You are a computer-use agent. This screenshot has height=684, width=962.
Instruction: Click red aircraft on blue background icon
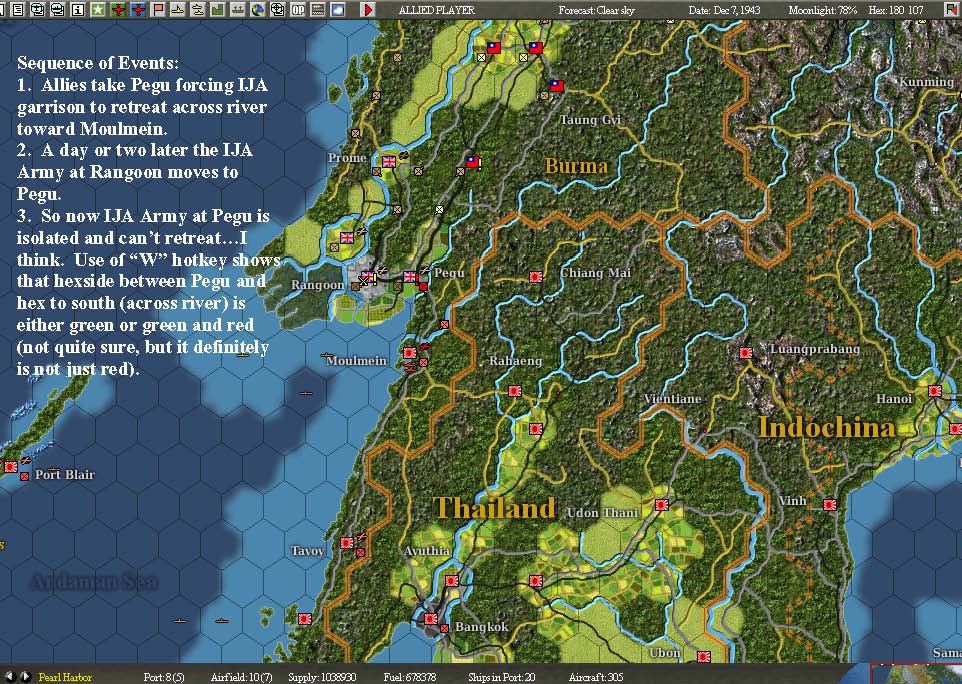click(137, 10)
